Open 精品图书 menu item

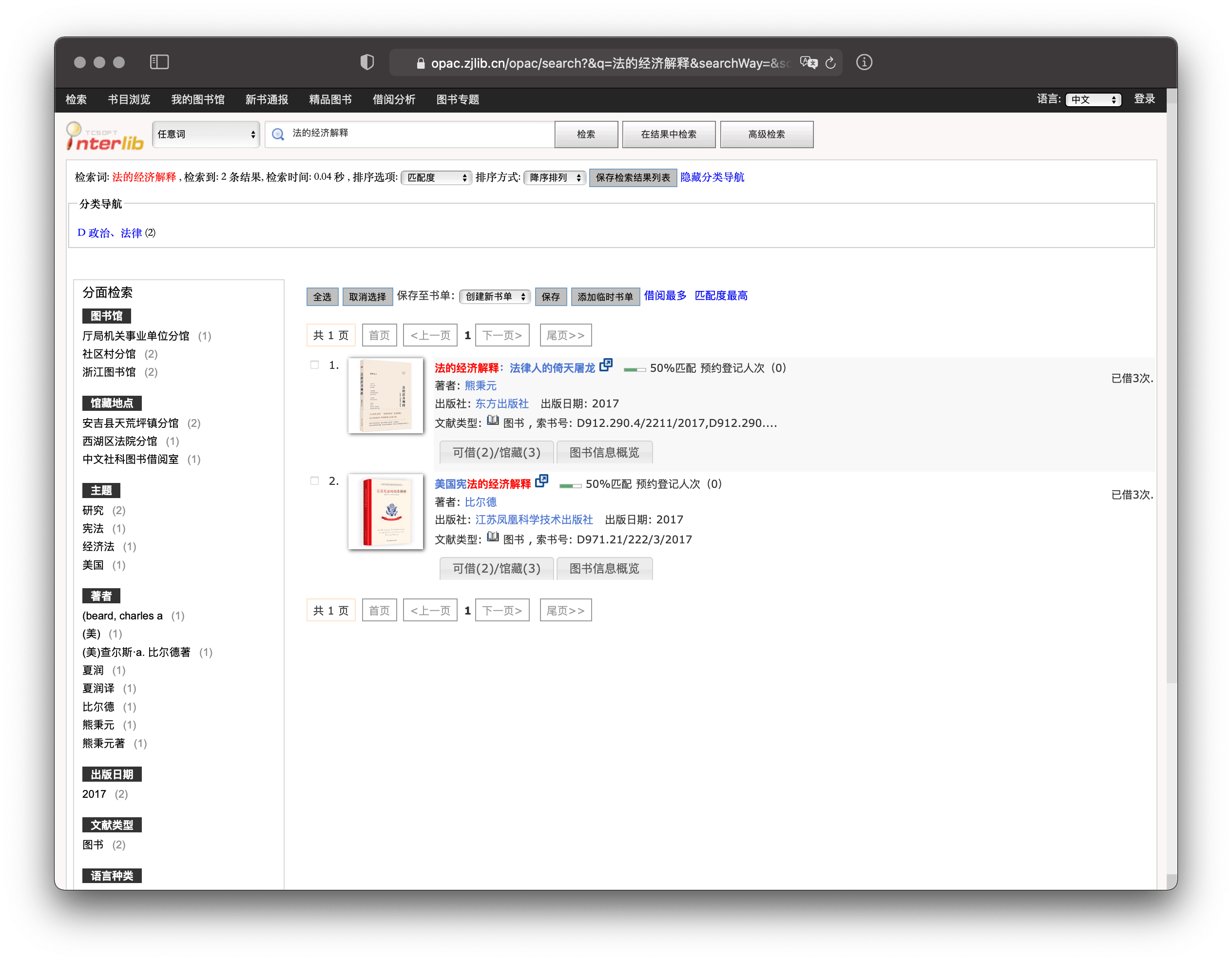330,100
